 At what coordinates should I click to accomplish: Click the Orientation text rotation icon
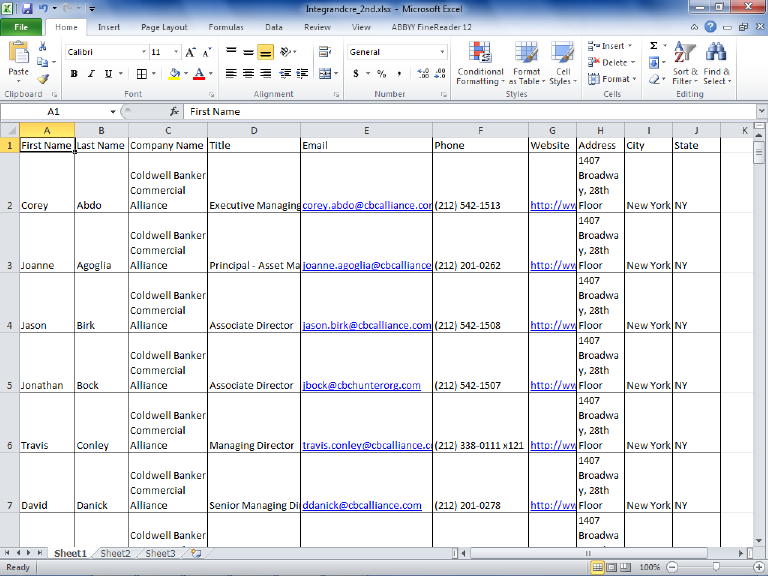286,51
